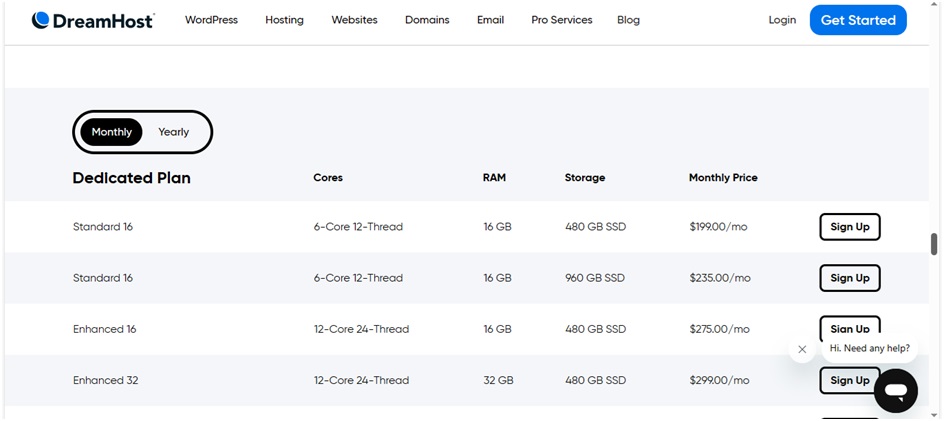Click the 'Hi. Need any help?' message
The height and width of the screenshot is (421, 944).
(869, 348)
